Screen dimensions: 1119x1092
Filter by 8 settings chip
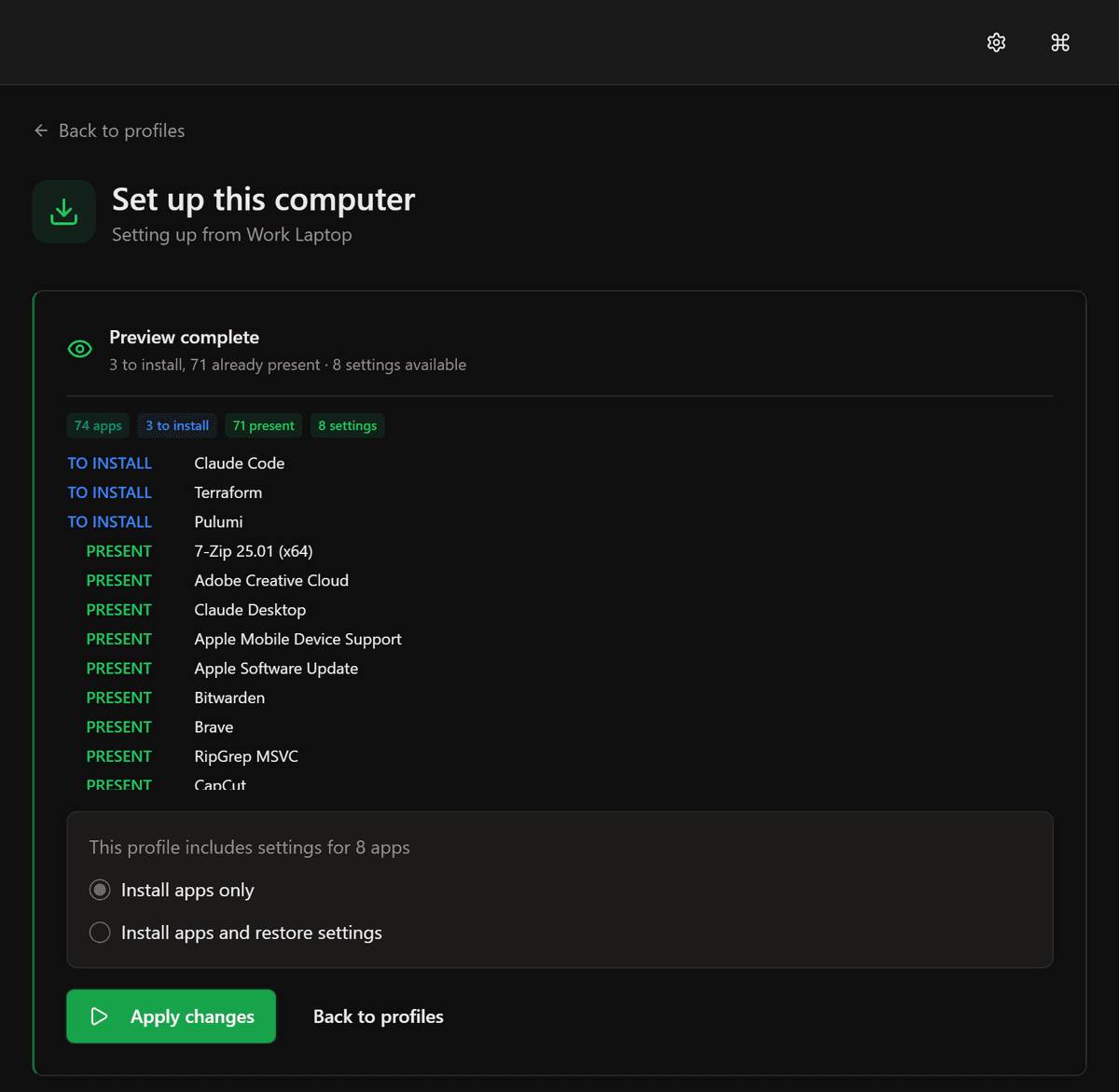click(347, 425)
